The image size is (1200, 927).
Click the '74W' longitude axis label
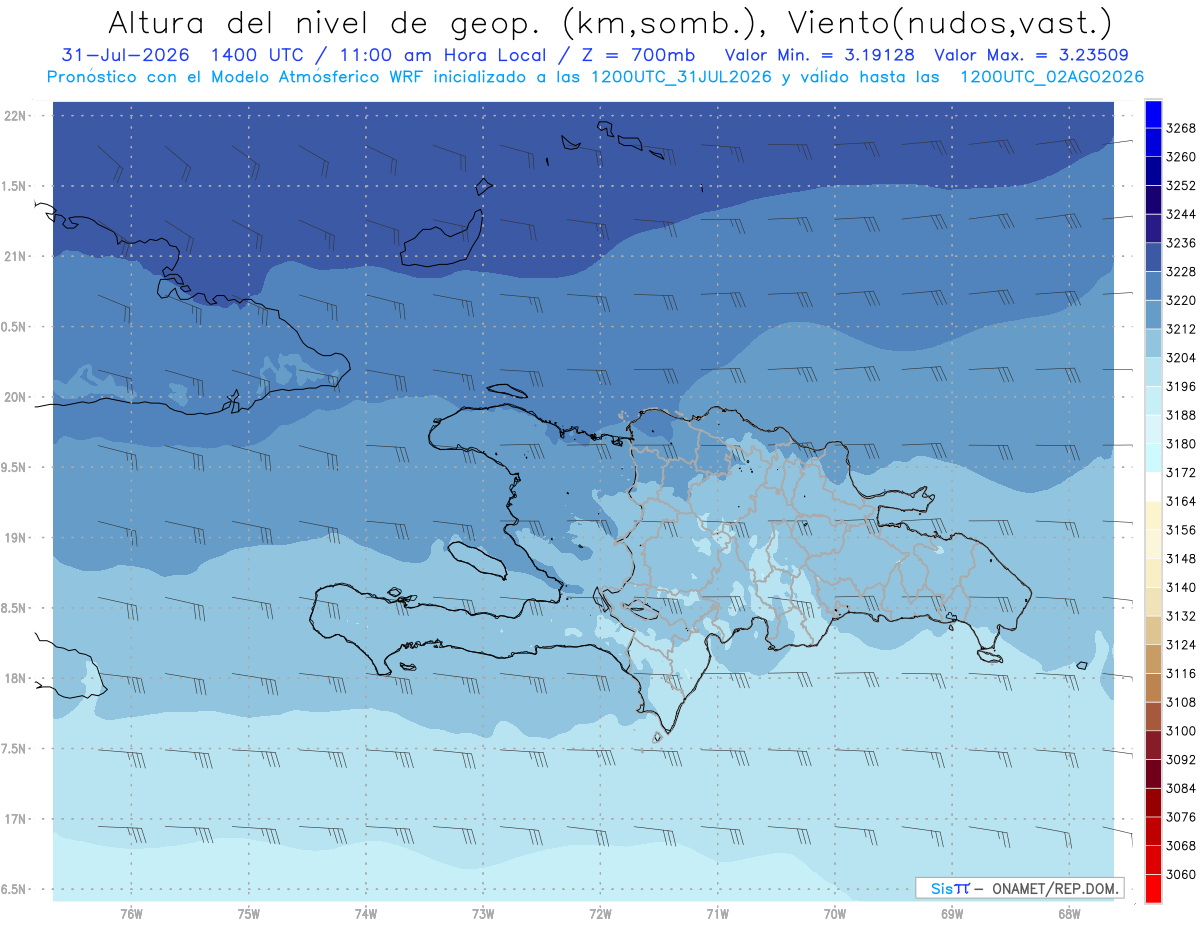tap(366, 913)
